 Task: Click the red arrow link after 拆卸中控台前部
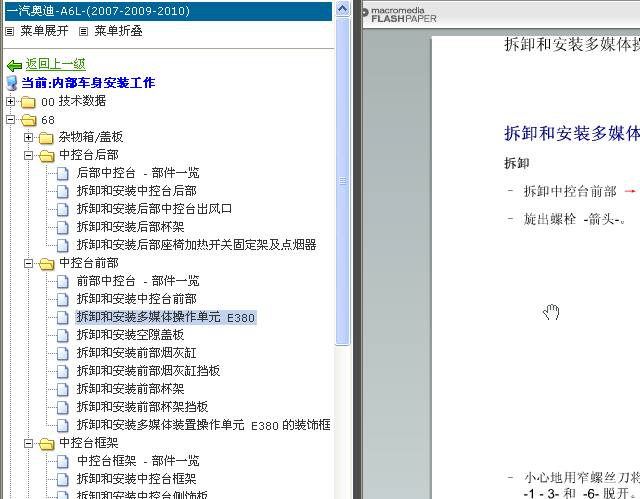click(x=630, y=191)
